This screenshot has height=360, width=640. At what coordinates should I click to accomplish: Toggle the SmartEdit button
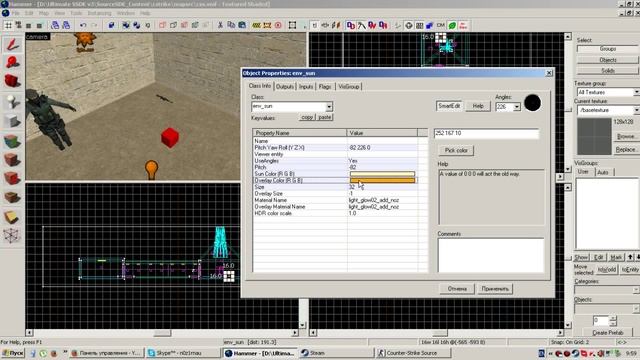pos(449,106)
